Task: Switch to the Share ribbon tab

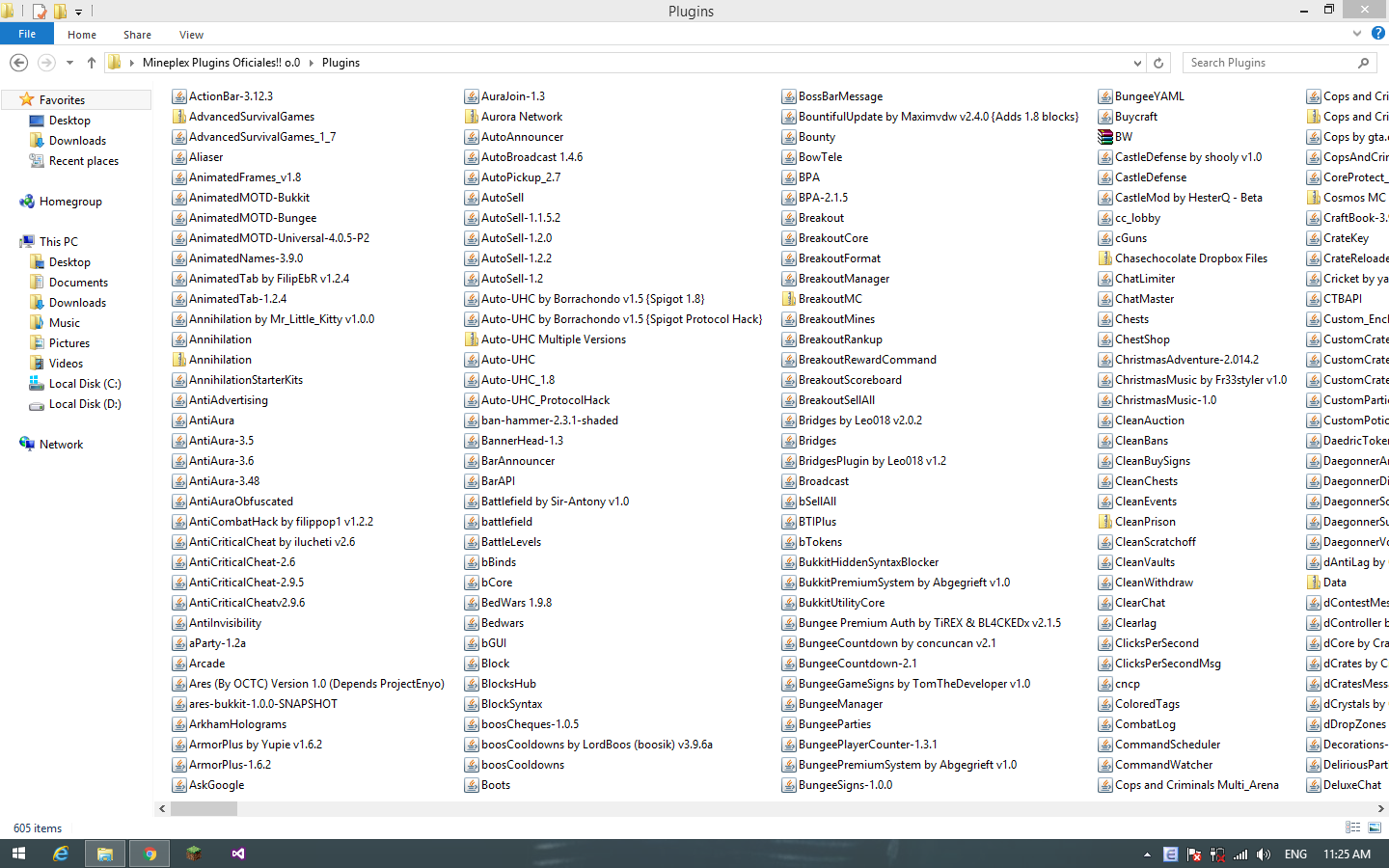Action: [137, 35]
